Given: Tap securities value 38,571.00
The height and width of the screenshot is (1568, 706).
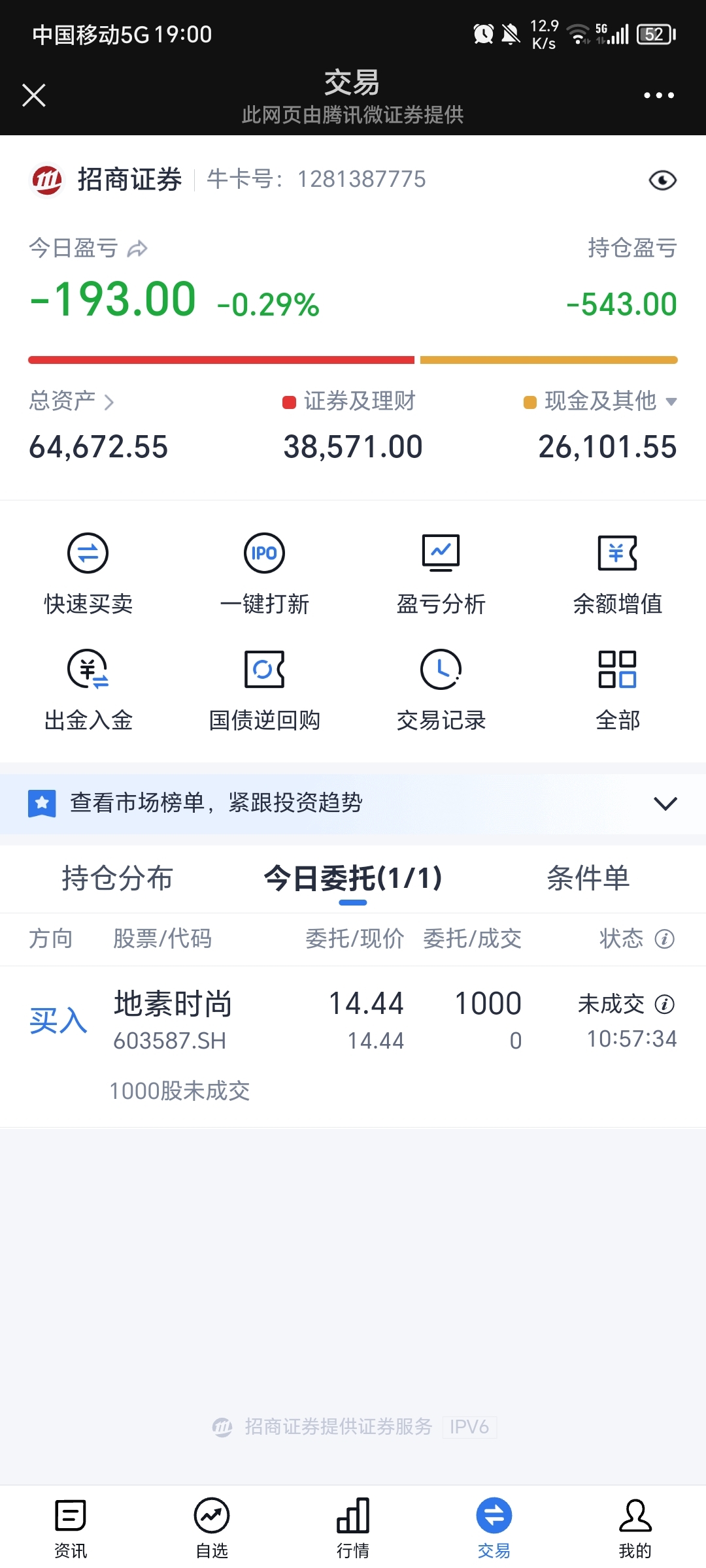Looking at the screenshot, I should (x=353, y=448).
